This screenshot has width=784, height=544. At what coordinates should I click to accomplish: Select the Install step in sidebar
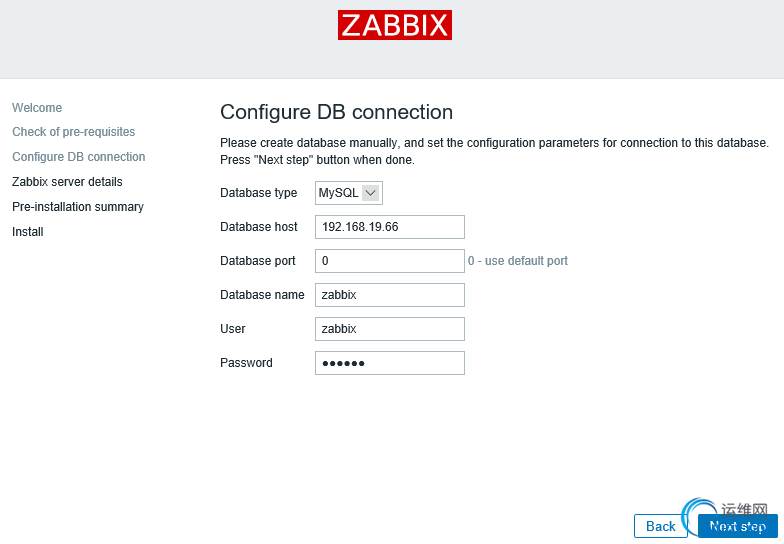pos(28,232)
